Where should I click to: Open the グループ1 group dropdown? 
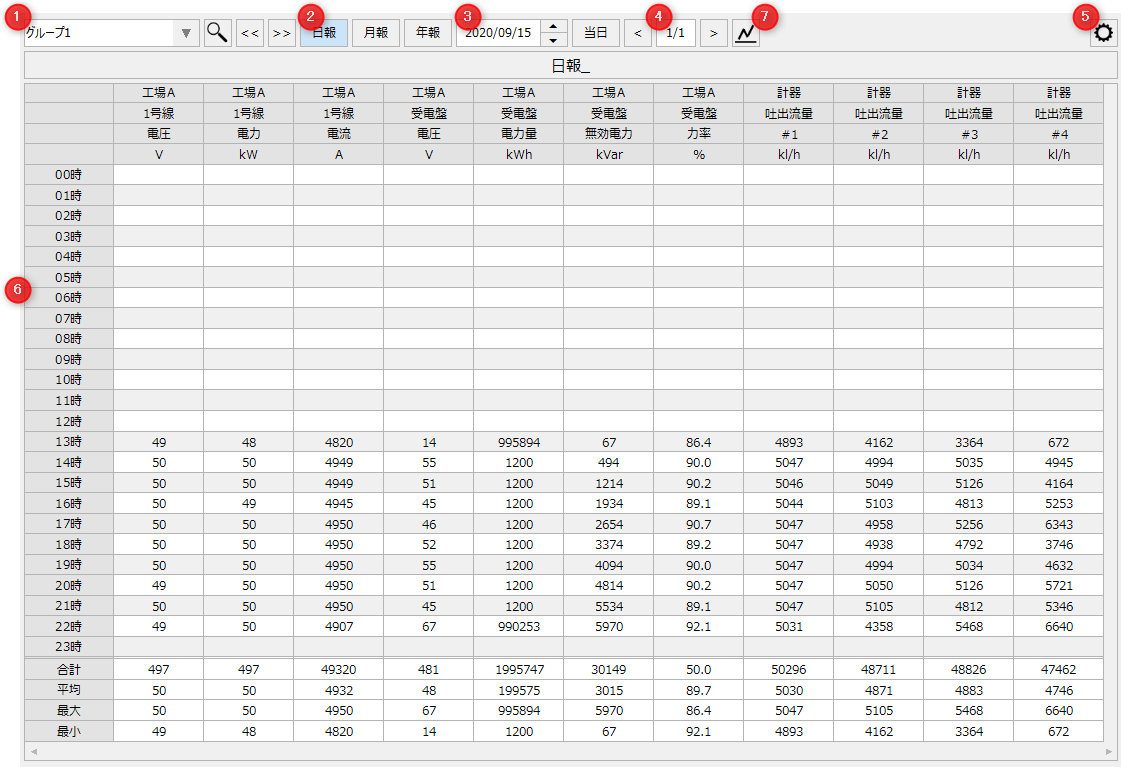(100, 32)
